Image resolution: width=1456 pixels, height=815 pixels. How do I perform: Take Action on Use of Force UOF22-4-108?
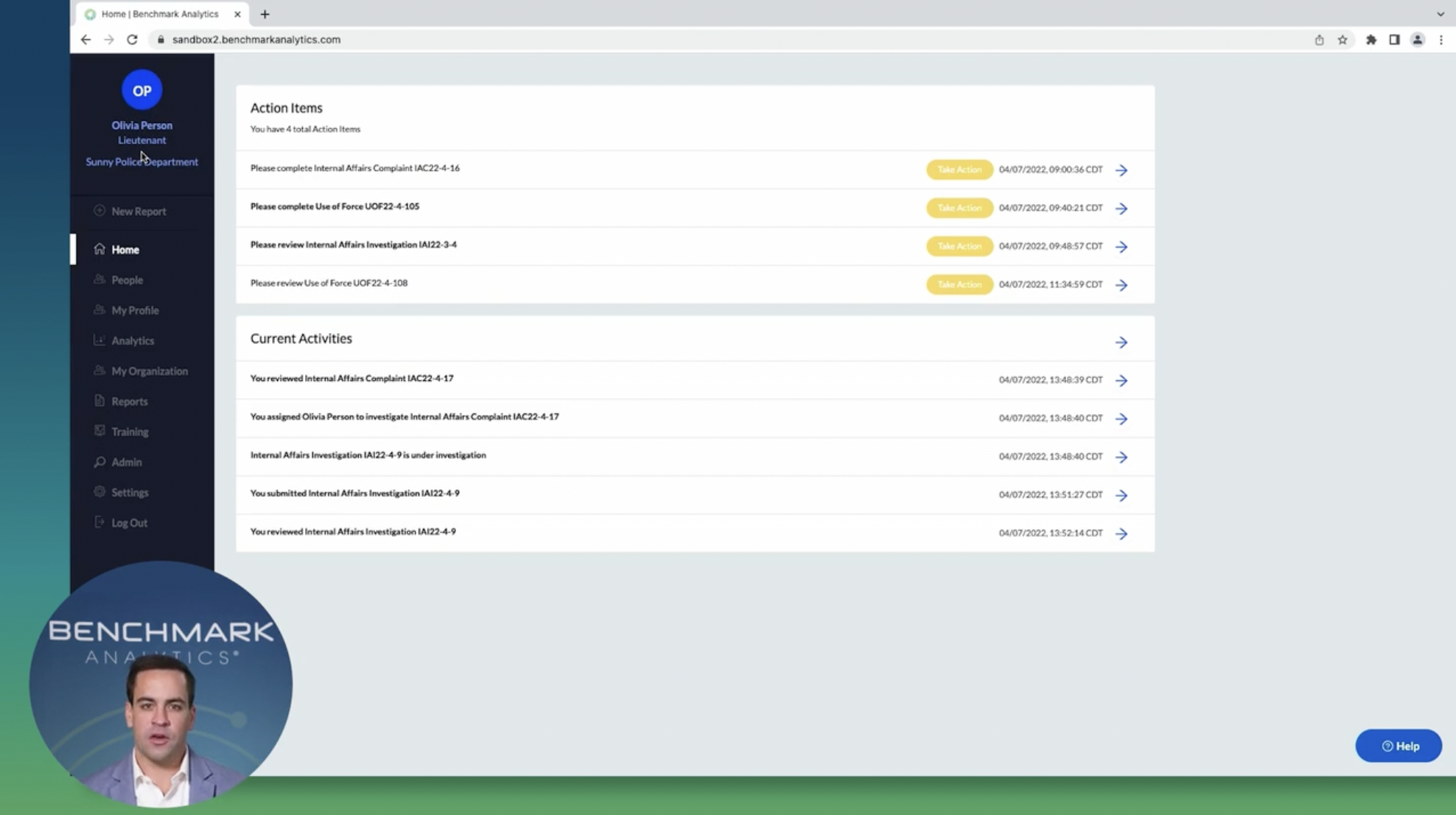coord(959,284)
